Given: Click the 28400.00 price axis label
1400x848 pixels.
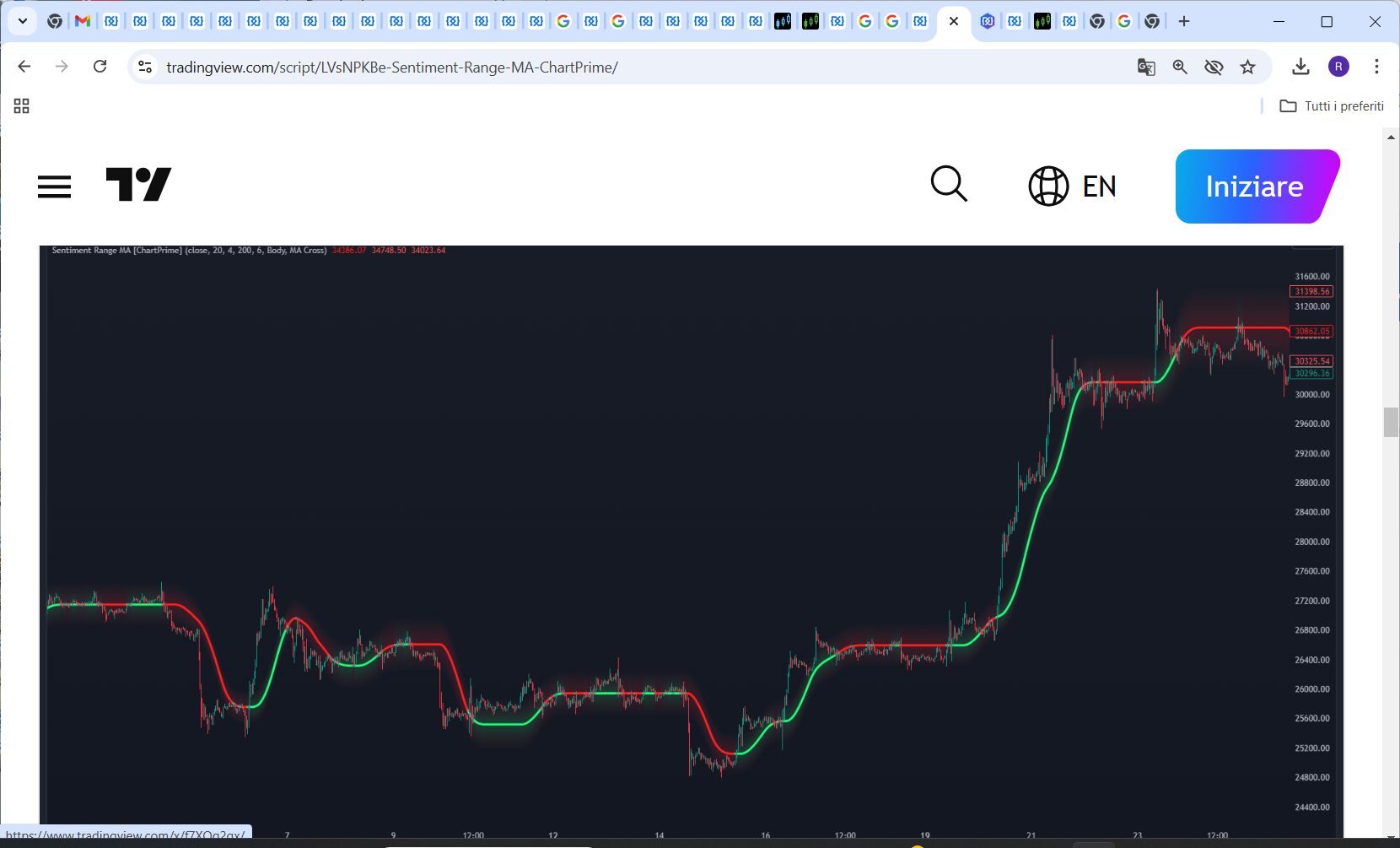Looking at the screenshot, I should [x=1312, y=512].
